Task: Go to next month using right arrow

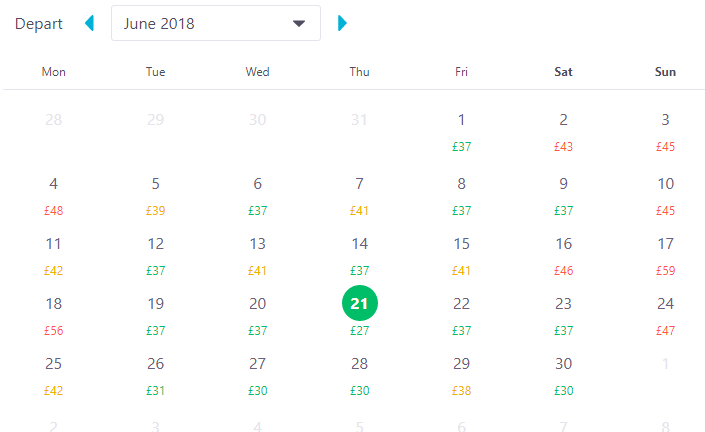Action: point(343,23)
